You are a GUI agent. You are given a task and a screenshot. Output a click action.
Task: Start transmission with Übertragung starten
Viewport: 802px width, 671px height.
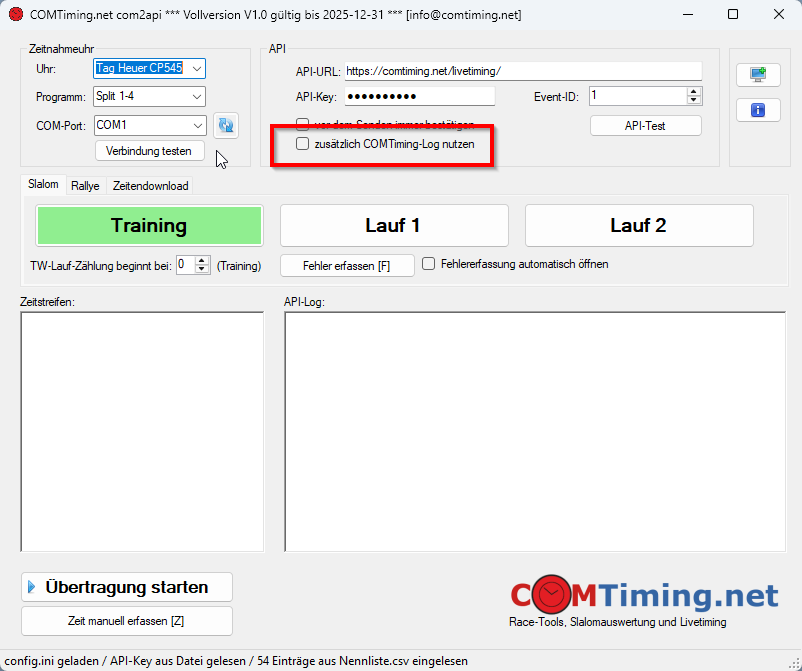click(x=127, y=587)
